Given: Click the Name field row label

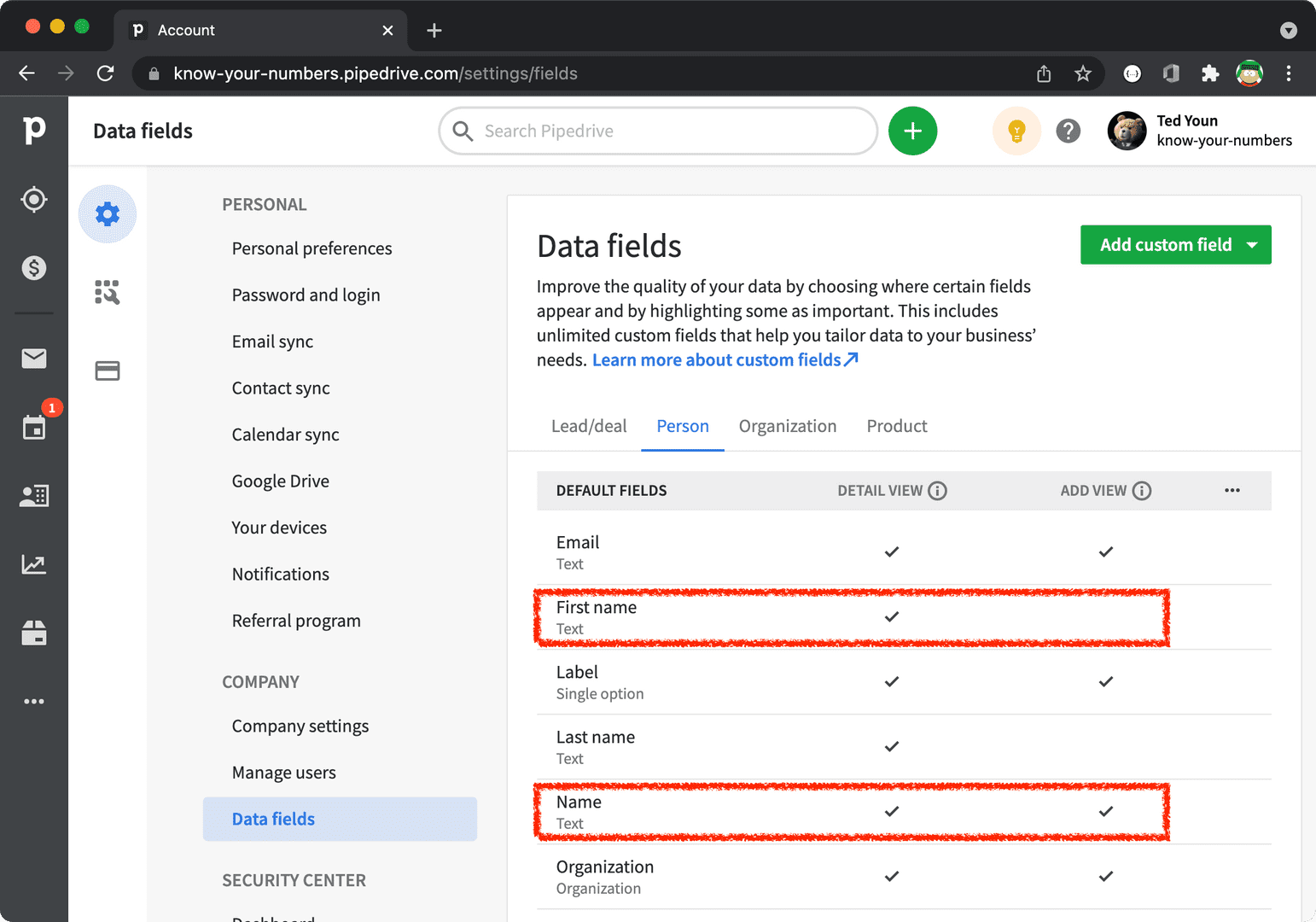Looking at the screenshot, I should coord(579,802).
